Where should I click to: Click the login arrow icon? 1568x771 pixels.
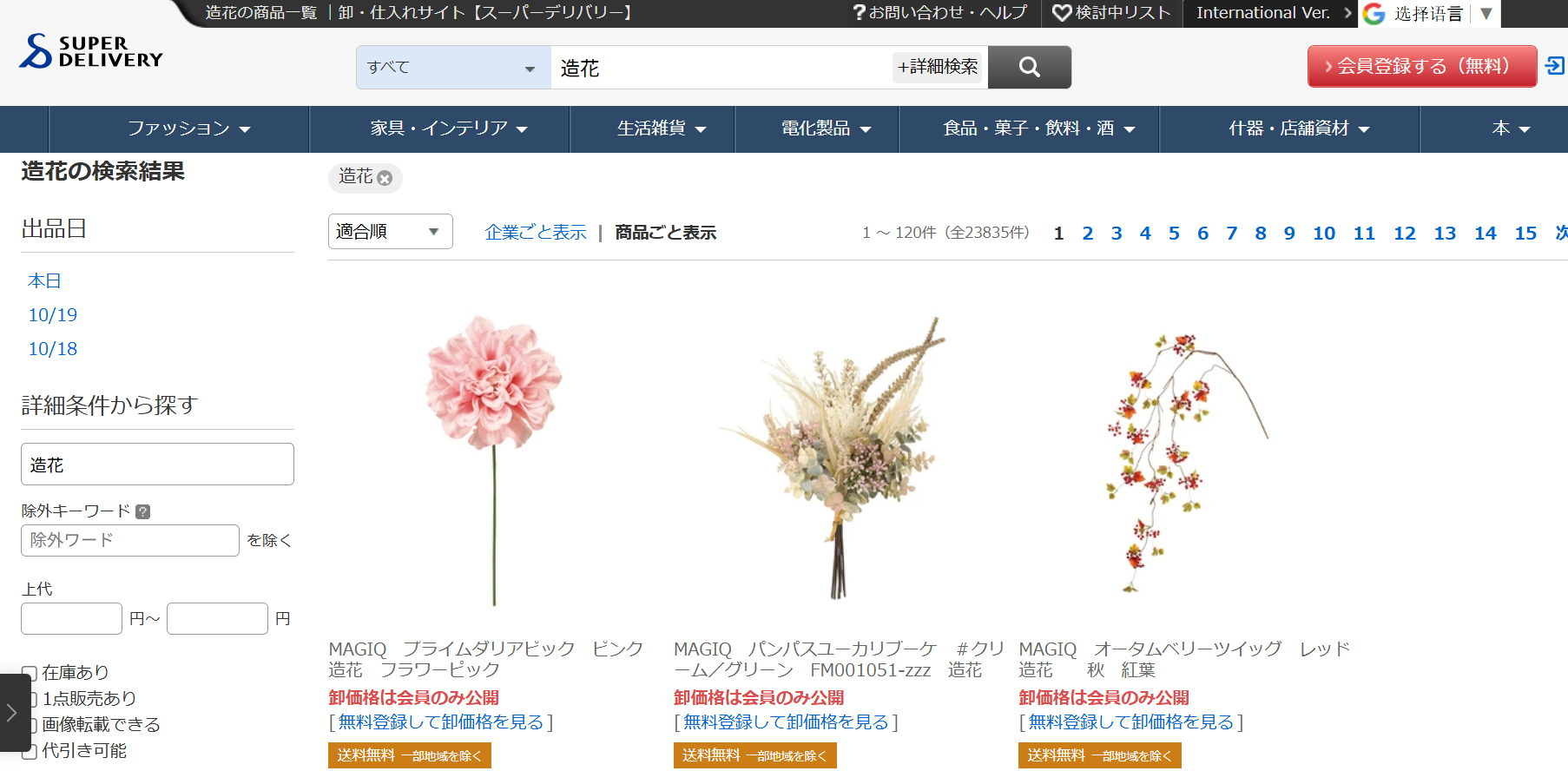(x=1555, y=66)
